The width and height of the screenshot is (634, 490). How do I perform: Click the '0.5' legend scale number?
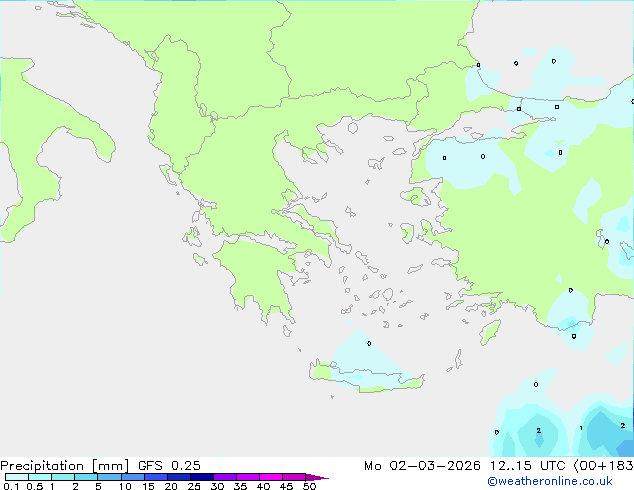35,486
